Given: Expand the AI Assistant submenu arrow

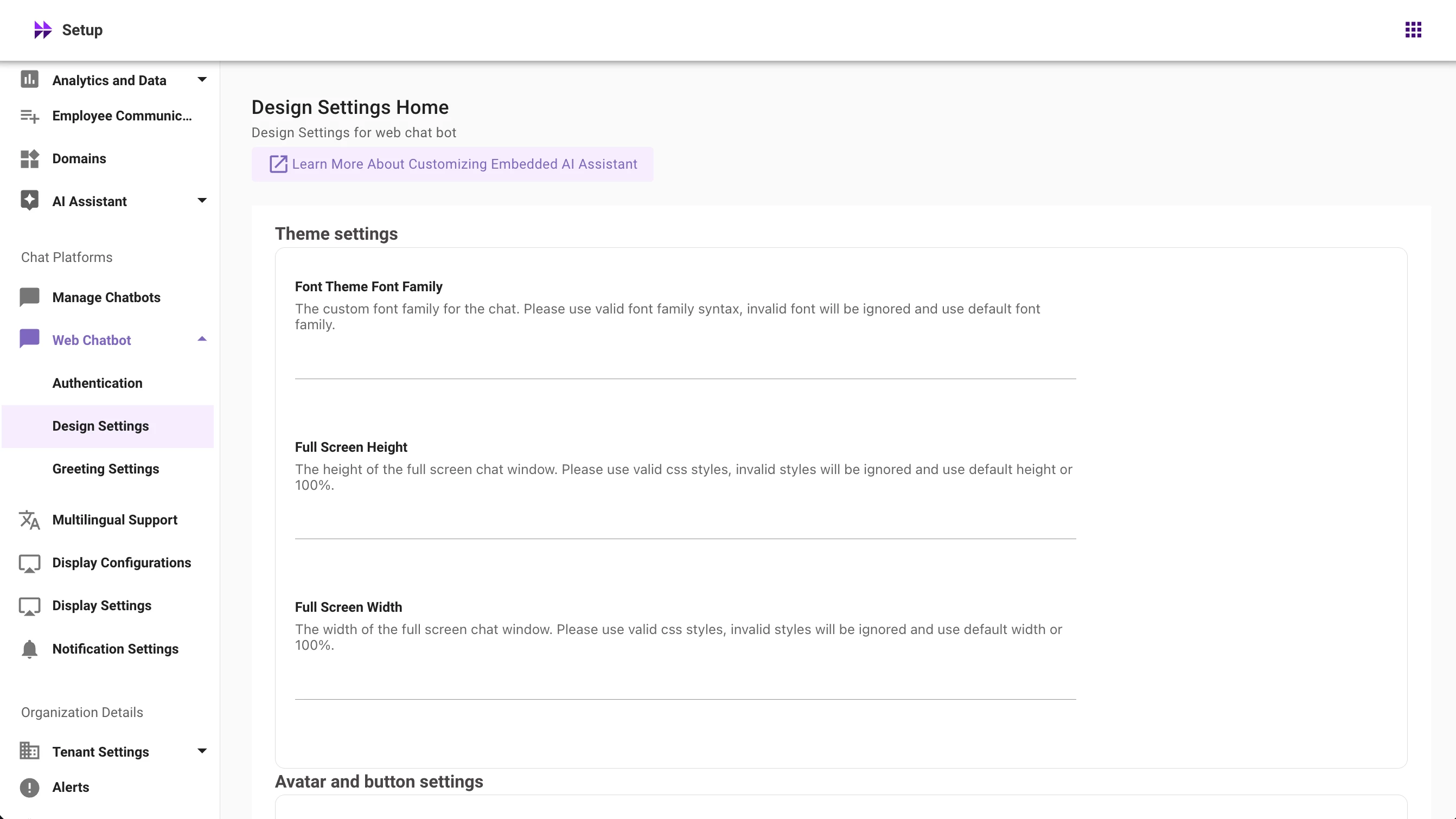Looking at the screenshot, I should point(202,201).
